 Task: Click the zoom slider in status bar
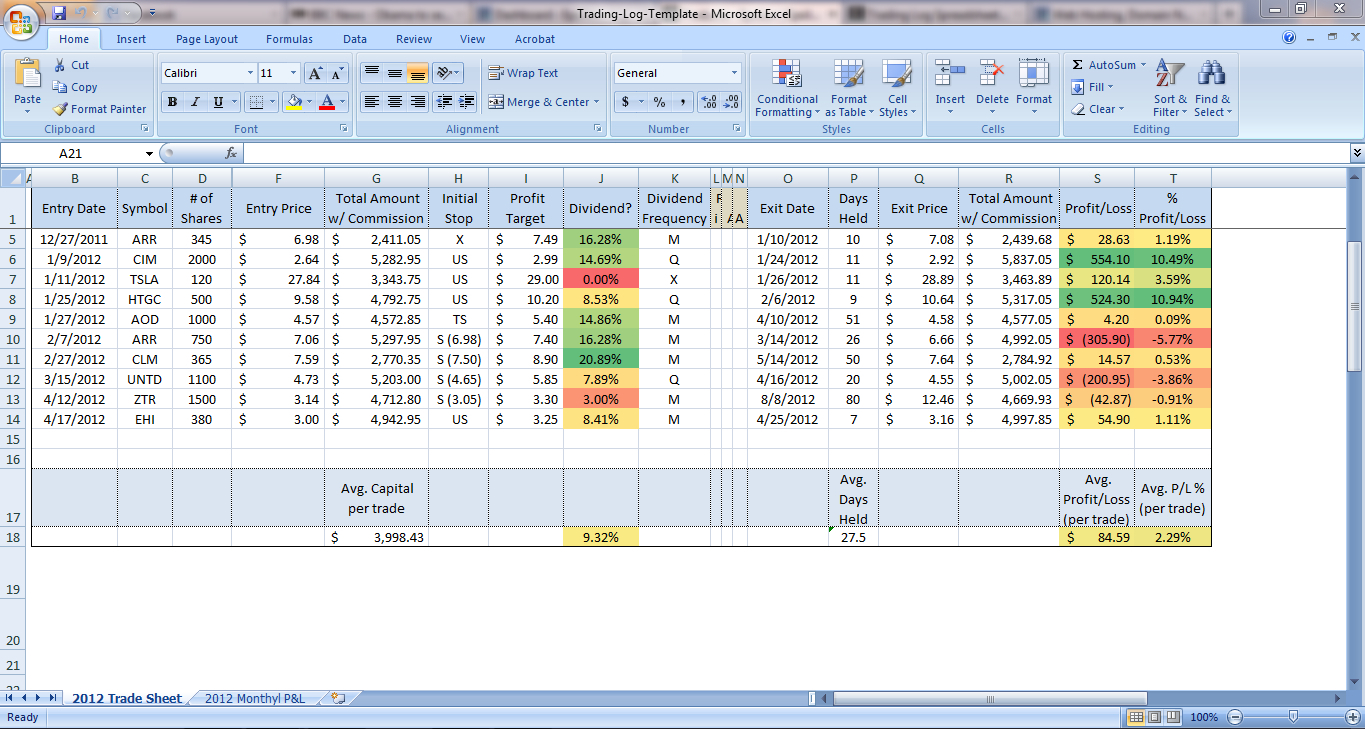[x=1293, y=717]
